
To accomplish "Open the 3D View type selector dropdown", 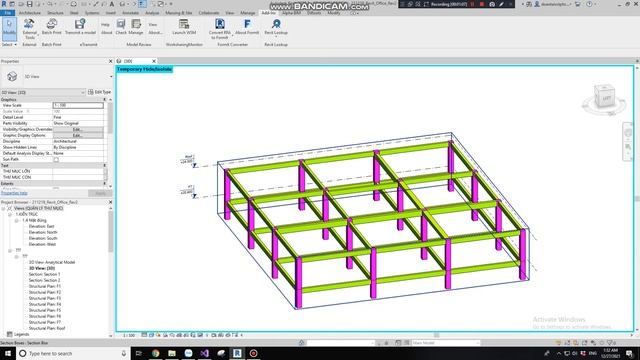I will [x=111, y=76].
